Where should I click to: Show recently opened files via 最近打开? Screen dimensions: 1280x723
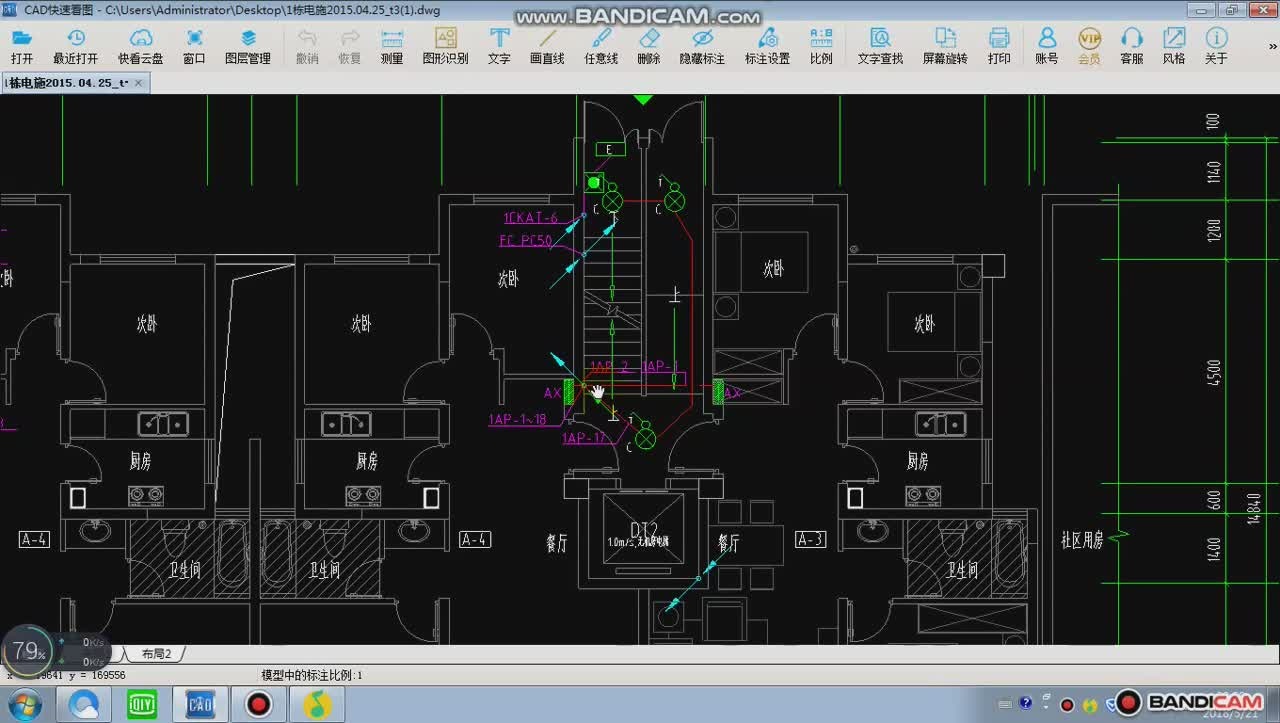(76, 46)
